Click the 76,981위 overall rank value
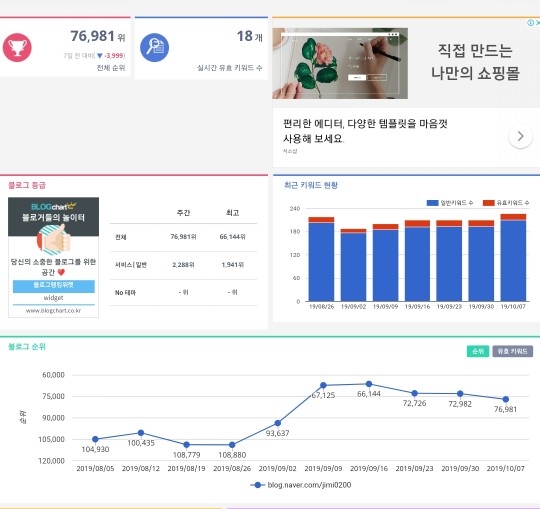Viewport: 540px width, 509px height. tap(98, 36)
